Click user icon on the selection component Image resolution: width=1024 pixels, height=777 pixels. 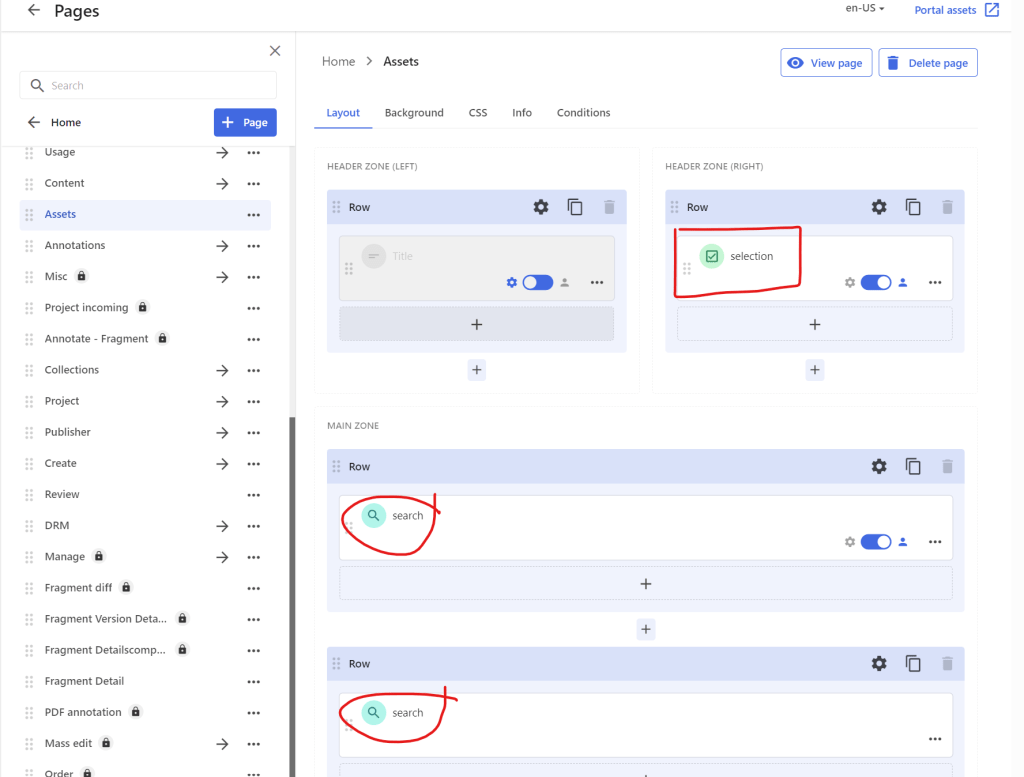pos(903,283)
